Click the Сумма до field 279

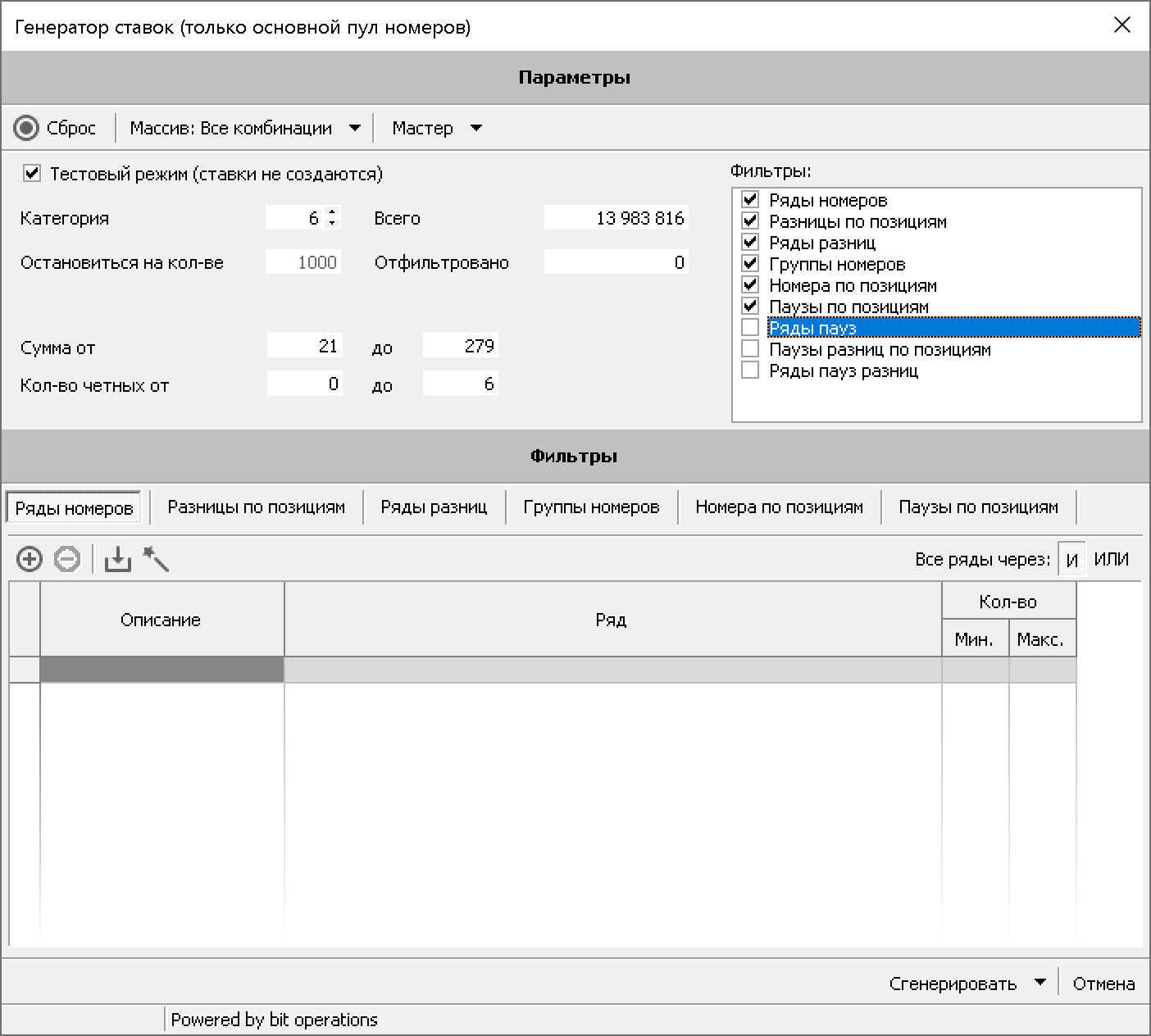(x=460, y=346)
